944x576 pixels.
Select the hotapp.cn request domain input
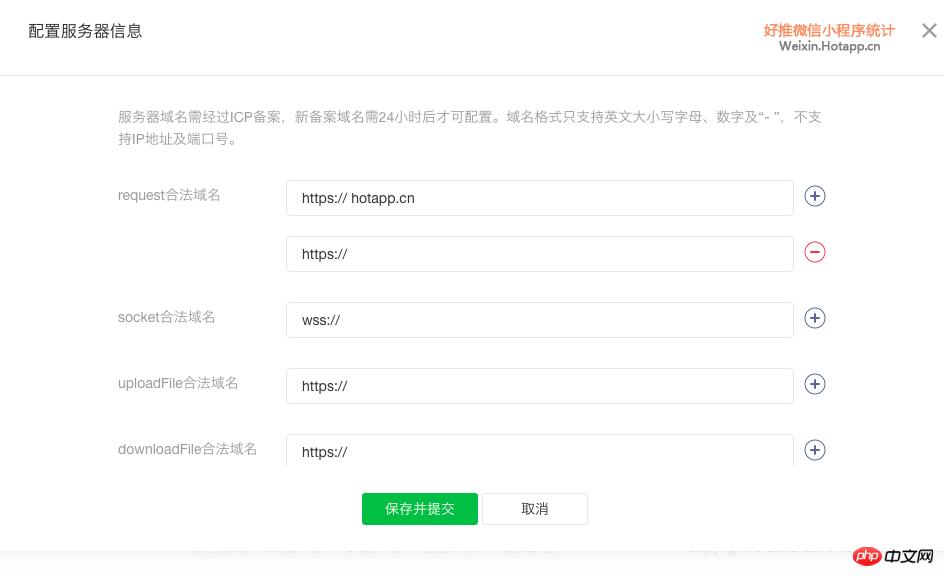point(540,198)
